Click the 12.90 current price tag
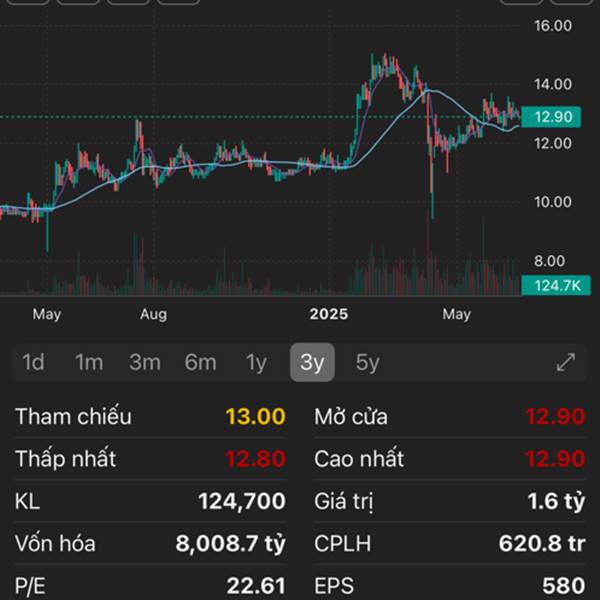 (551, 117)
